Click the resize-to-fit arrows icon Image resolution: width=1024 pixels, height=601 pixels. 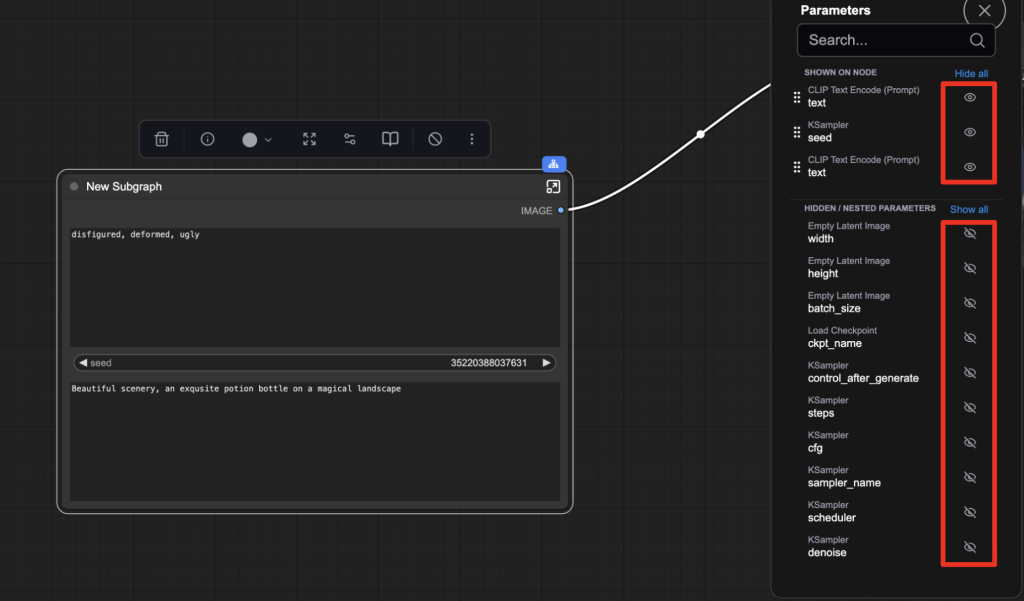[x=309, y=139]
